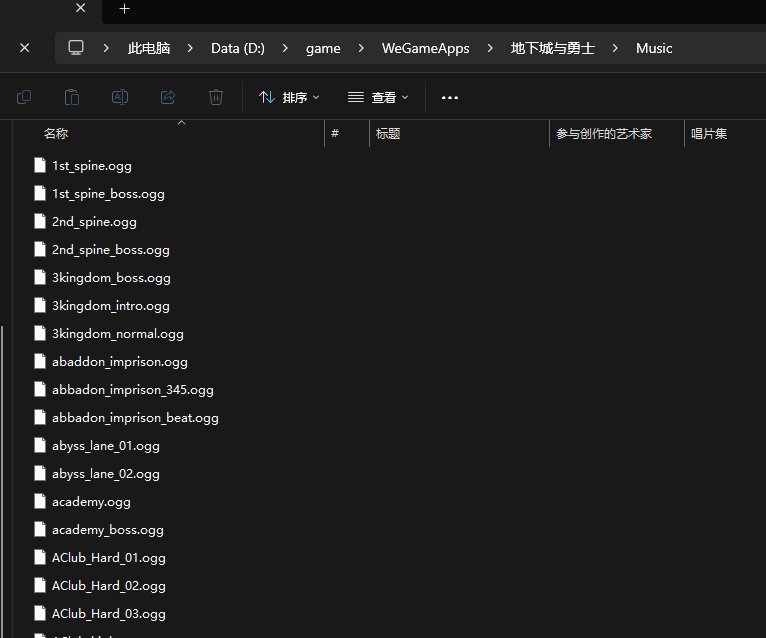The height and width of the screenshot is (638, 766).
Task: Click the Delete trash can icon
Action: pyautogui.click(x=216, y=97)
